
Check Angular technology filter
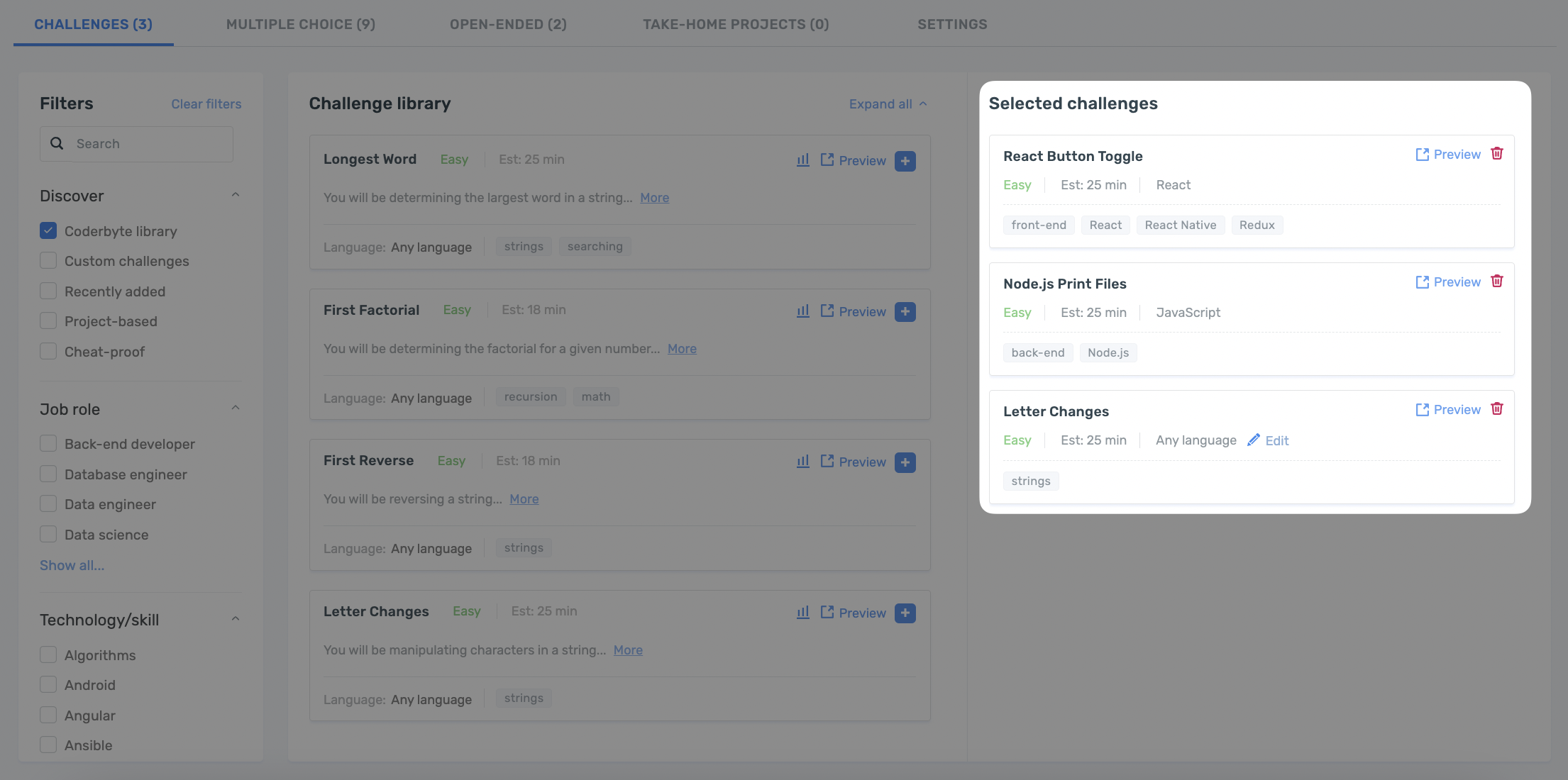[x=48, y=715]
